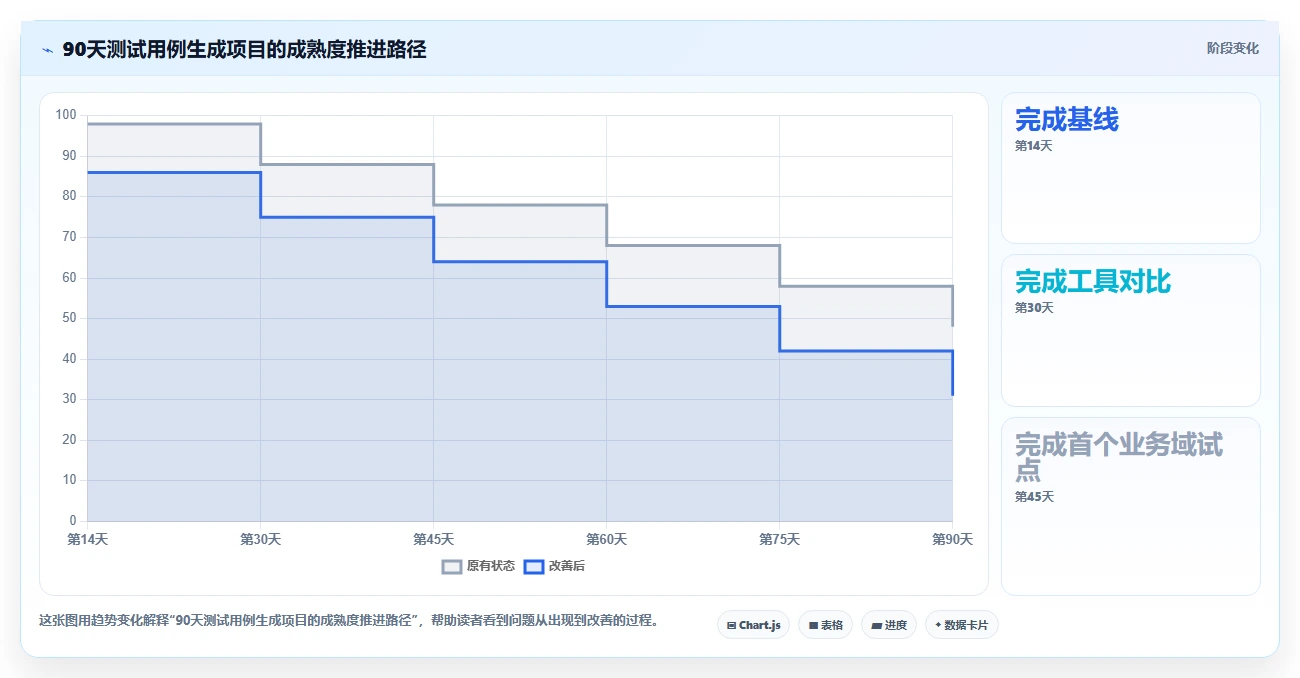Click the description sentence below the chart
This screenshot has height=678, width=1300.
[349, 621]
